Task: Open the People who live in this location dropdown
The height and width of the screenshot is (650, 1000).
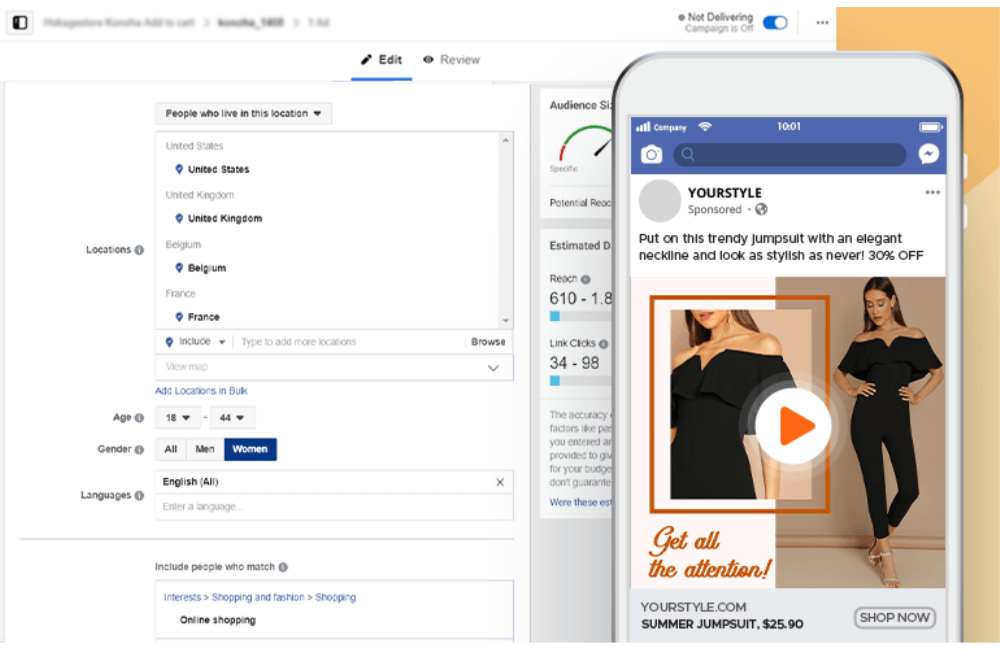Action: pyautogui.click(x=243, y=113)
